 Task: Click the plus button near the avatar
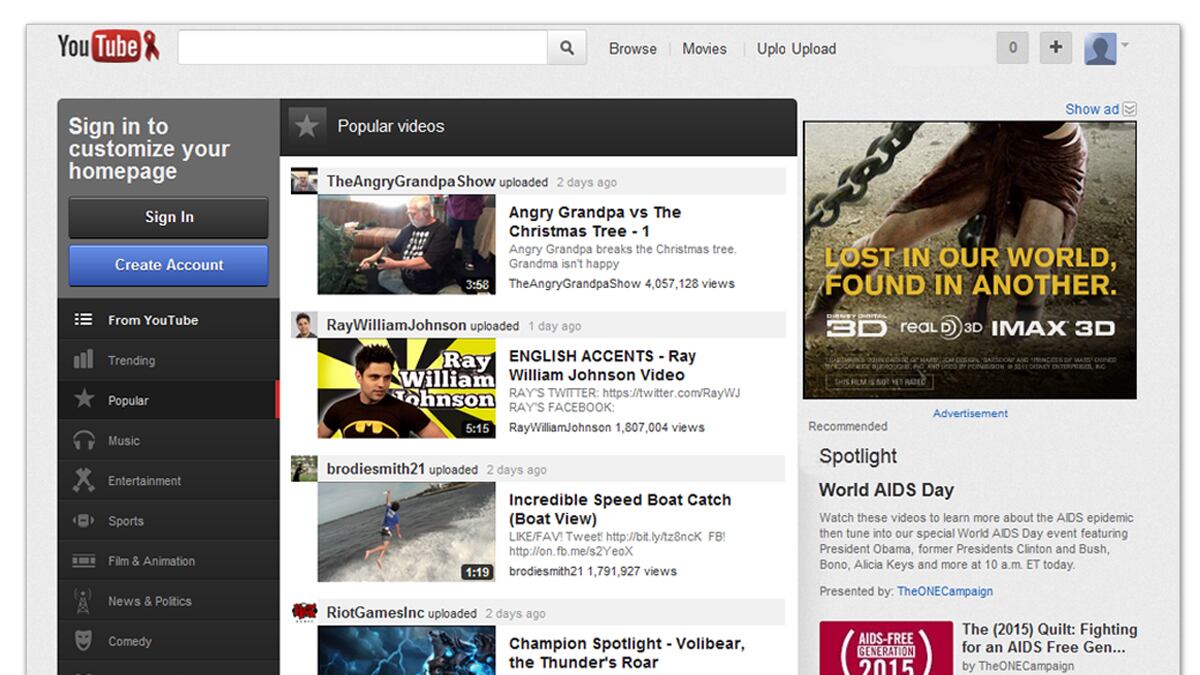pos(1055,47)
